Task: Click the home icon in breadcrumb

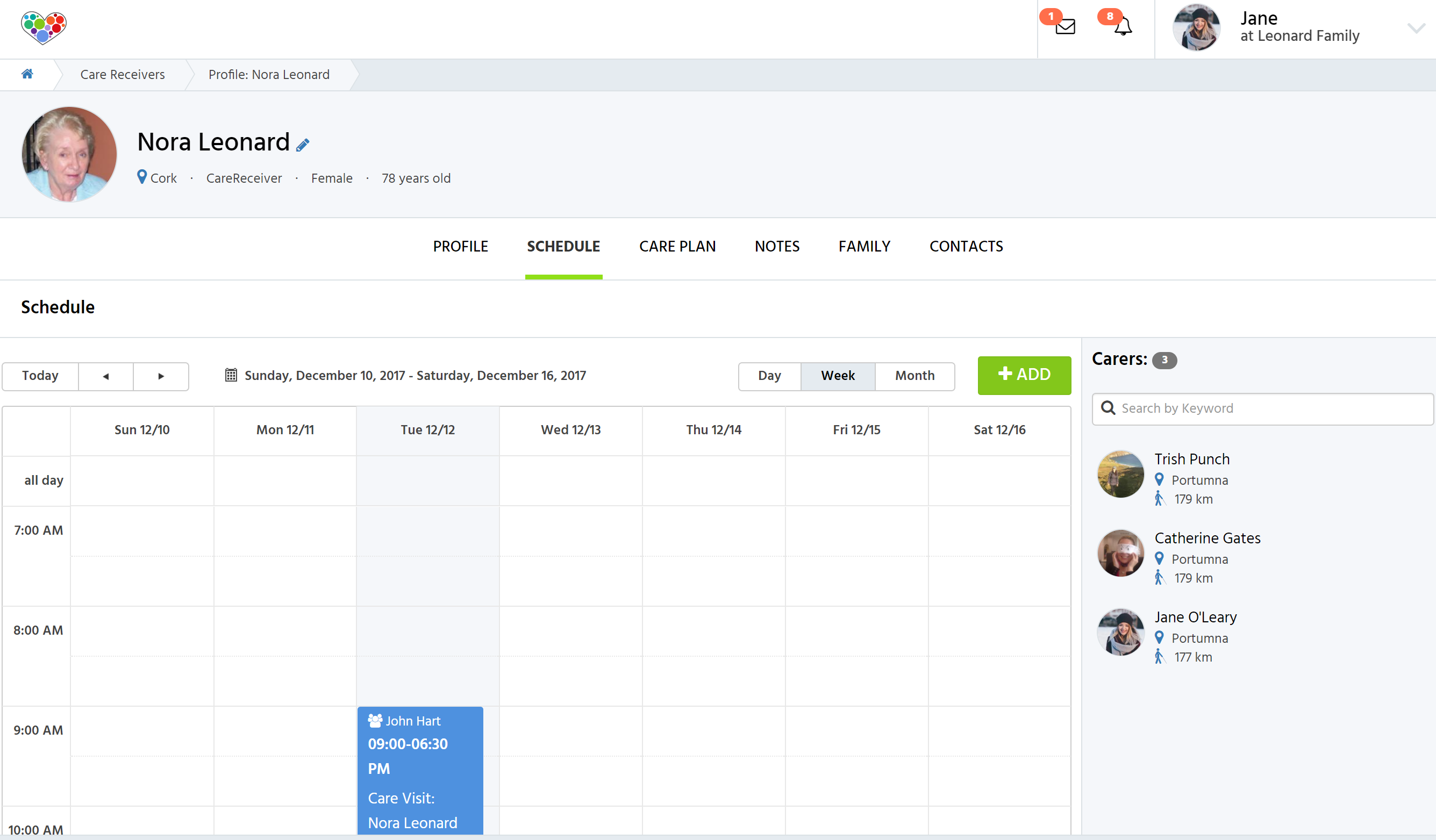Action: (27, 74)
